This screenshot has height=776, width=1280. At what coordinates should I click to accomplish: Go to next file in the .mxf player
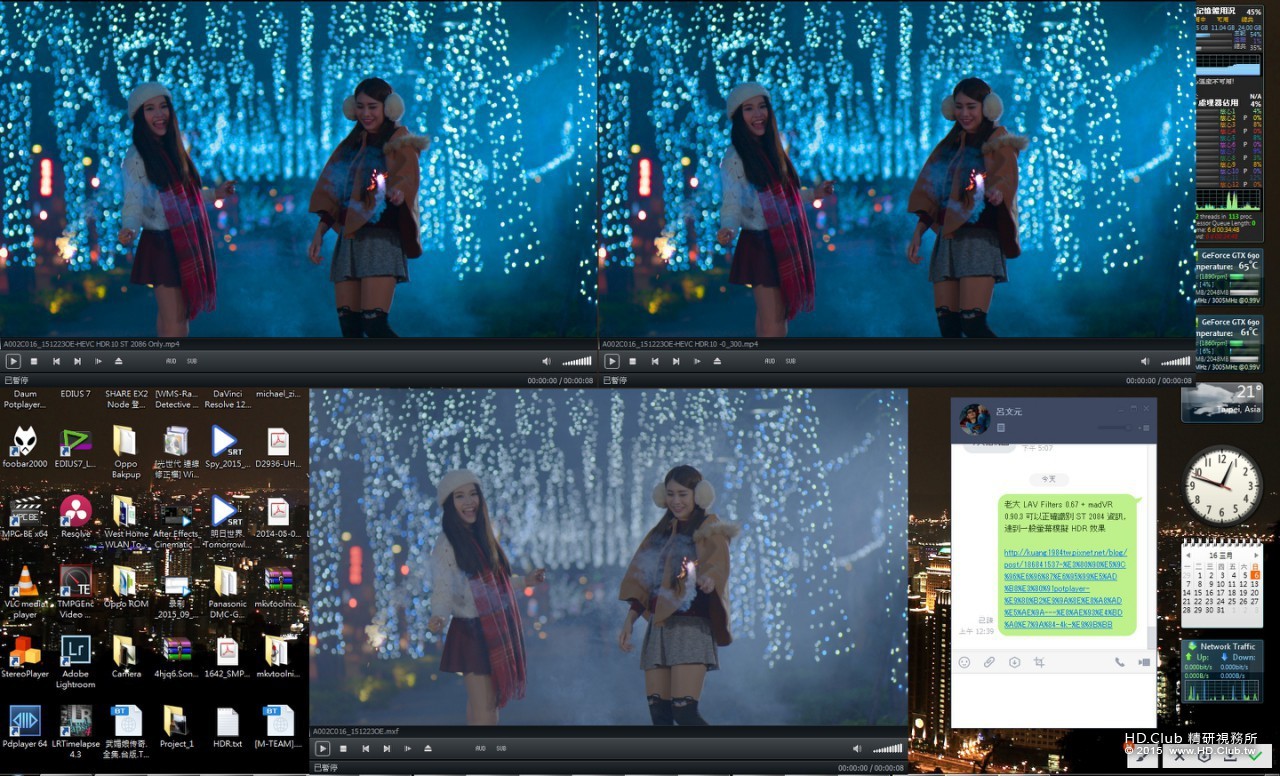[x=387, y=748]
